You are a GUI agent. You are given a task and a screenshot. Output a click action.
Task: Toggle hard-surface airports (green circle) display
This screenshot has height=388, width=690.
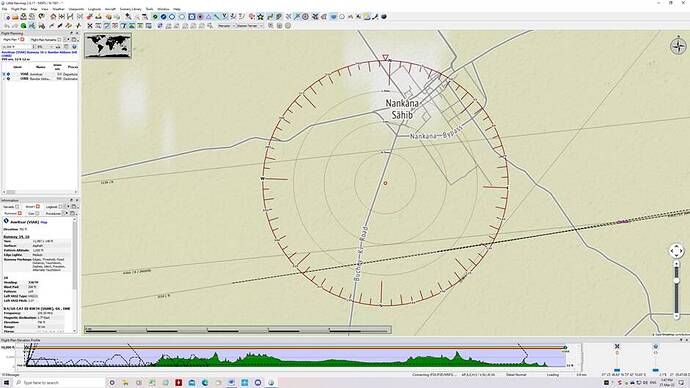tap(155, 17)
